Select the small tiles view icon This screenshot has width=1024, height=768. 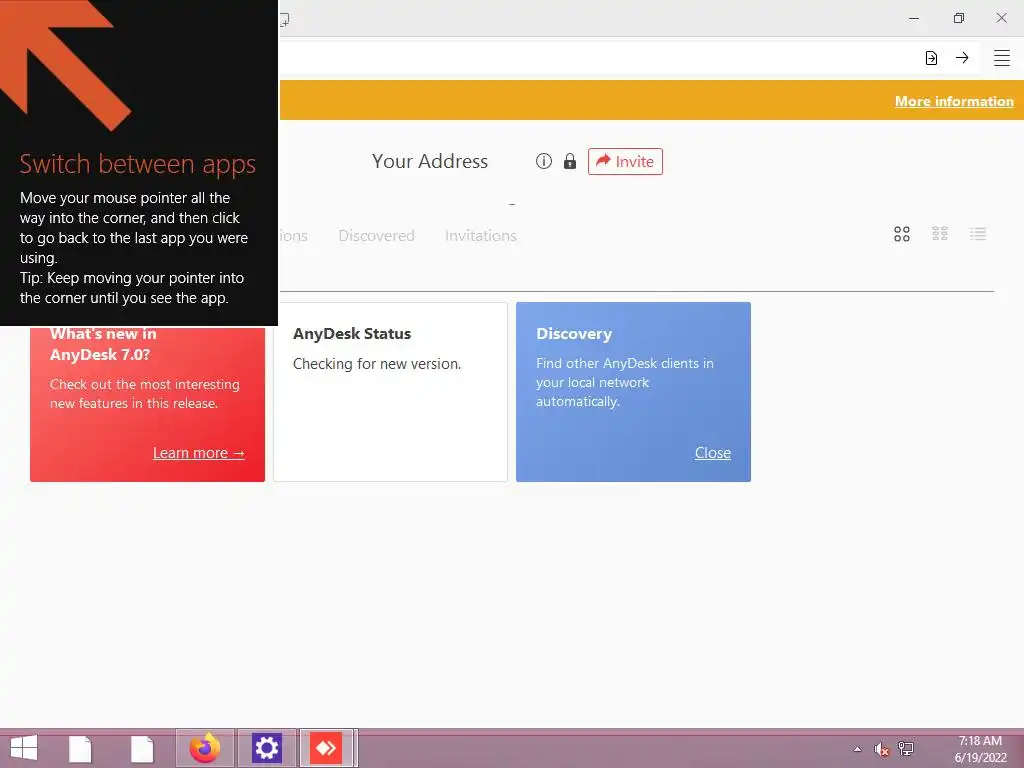click(x=940, y=234)
